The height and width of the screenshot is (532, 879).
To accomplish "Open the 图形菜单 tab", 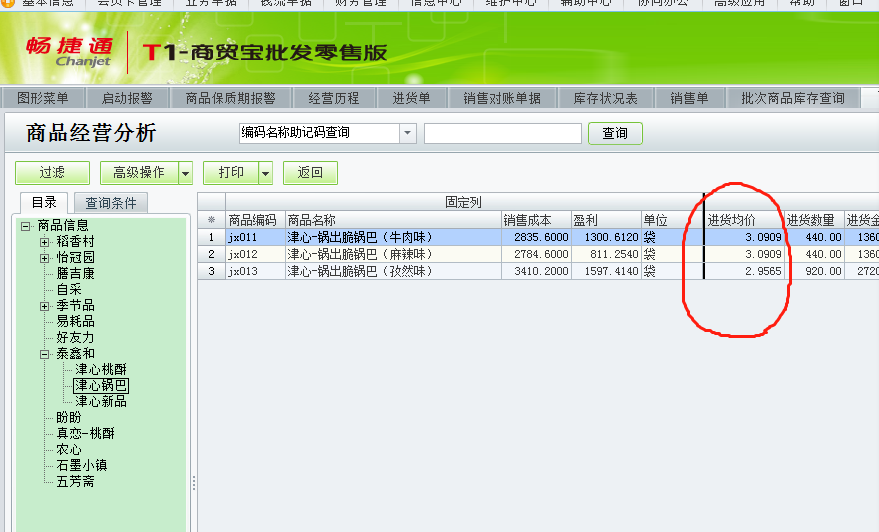I will click(43, 98).
